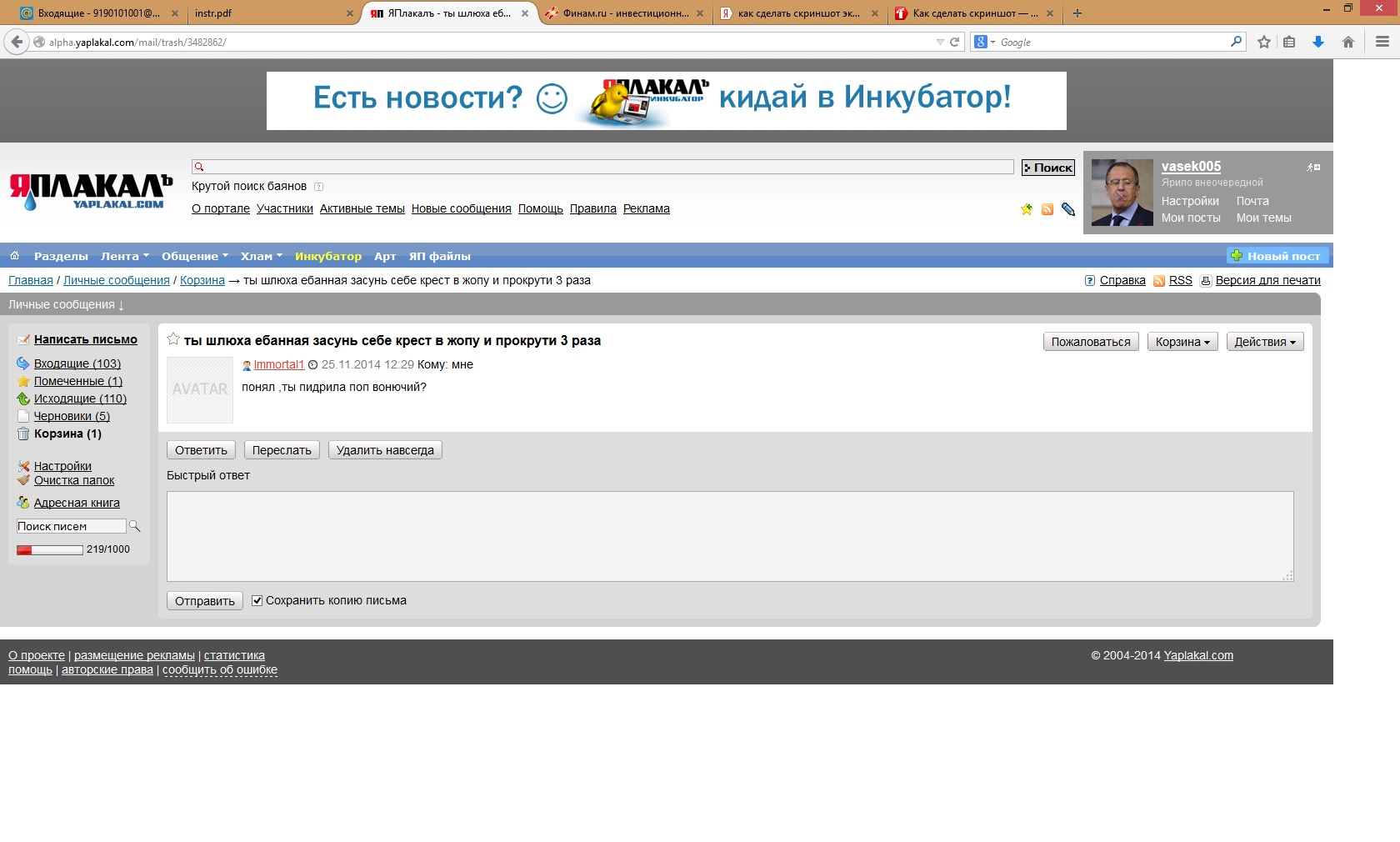Click the Настройки tools icon in mail sidebar
The width and height of the screenshot is (1400, 842).
coord(23,466)
